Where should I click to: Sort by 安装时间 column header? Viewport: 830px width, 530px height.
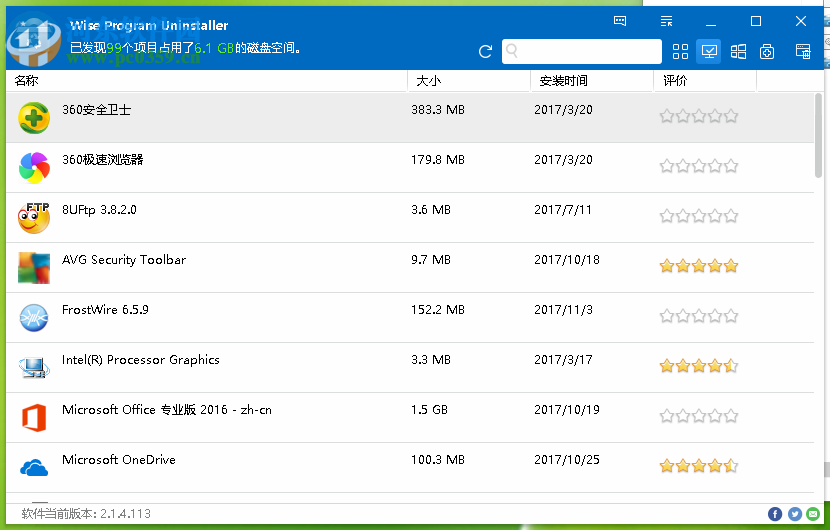(592, 81)
